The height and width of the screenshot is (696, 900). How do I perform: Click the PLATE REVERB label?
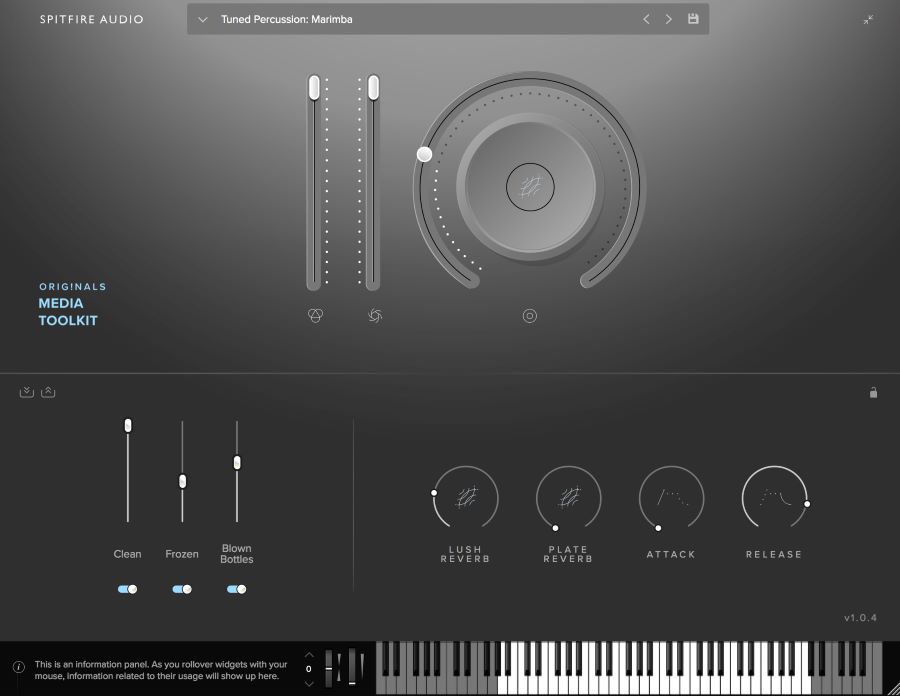click(x=568, y=554)
